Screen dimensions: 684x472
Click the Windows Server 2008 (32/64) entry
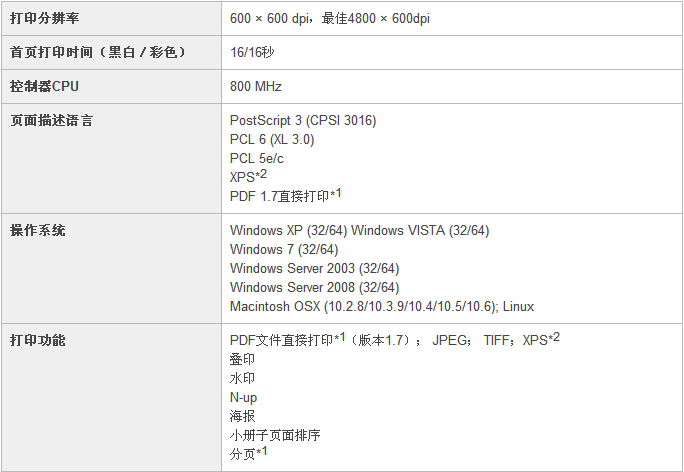314,287
